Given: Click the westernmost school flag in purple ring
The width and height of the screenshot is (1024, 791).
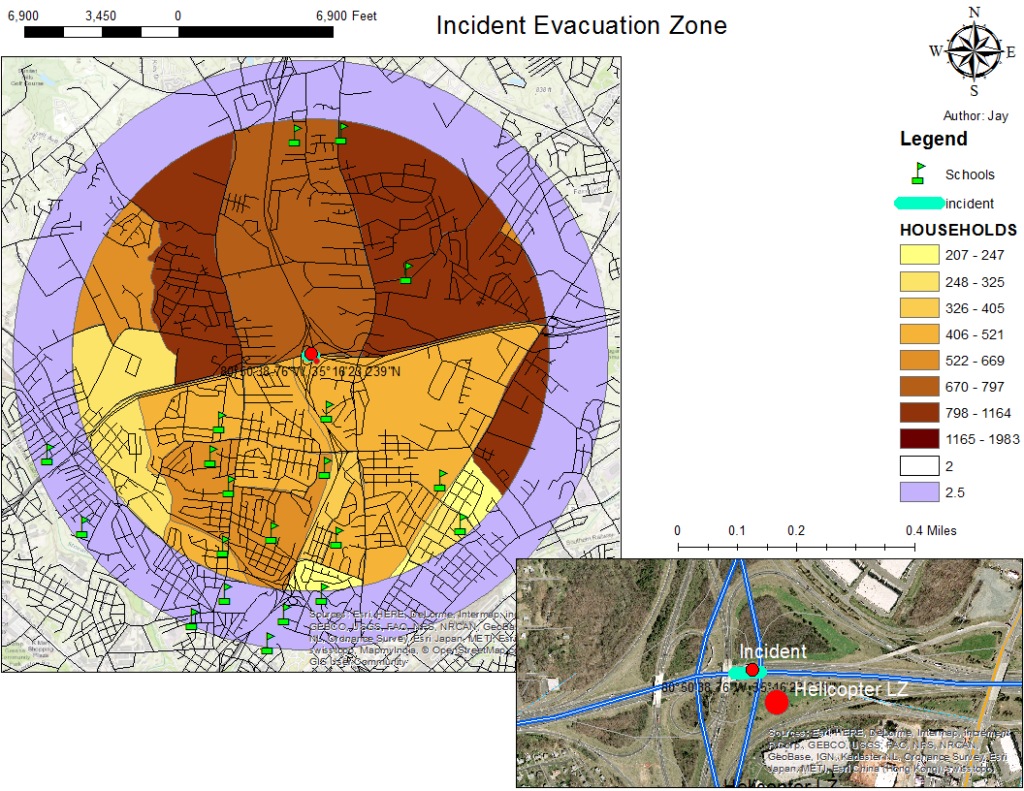Looking at the screenshot, I should coord(47,455).
